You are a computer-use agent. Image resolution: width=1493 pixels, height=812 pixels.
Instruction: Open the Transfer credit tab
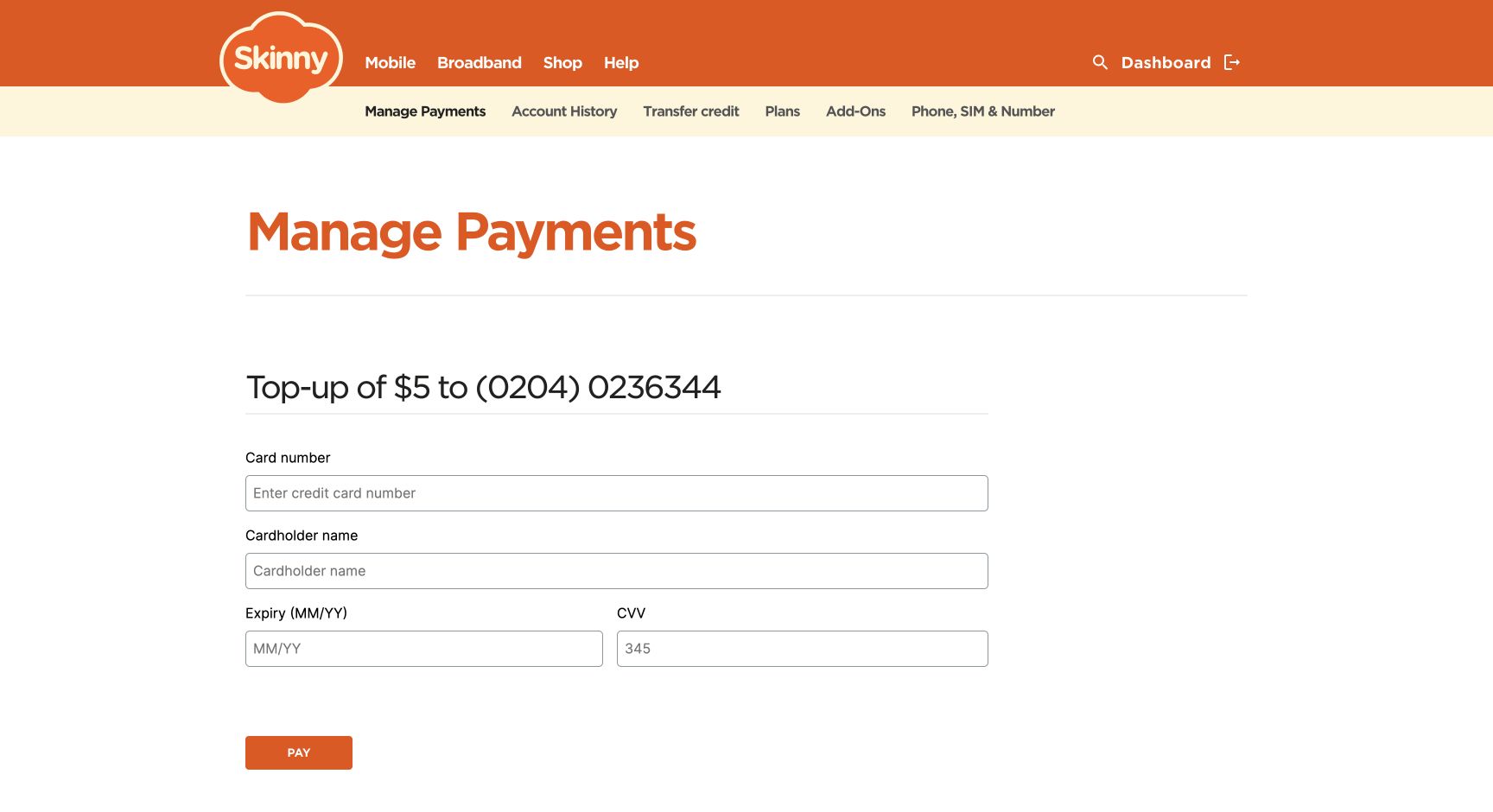click(691, 111)
